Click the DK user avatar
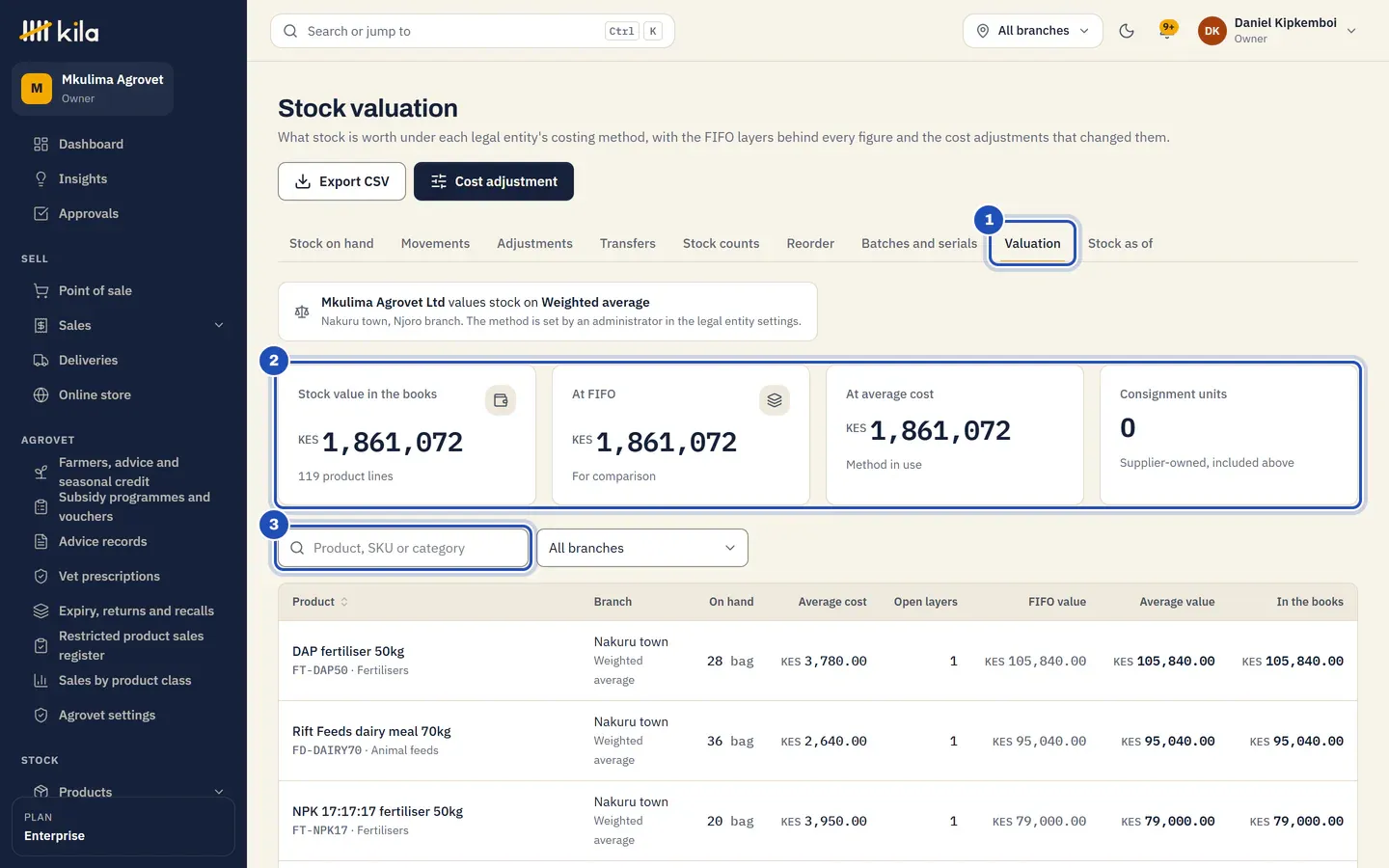1389x868 pixels. [1212, 31]
